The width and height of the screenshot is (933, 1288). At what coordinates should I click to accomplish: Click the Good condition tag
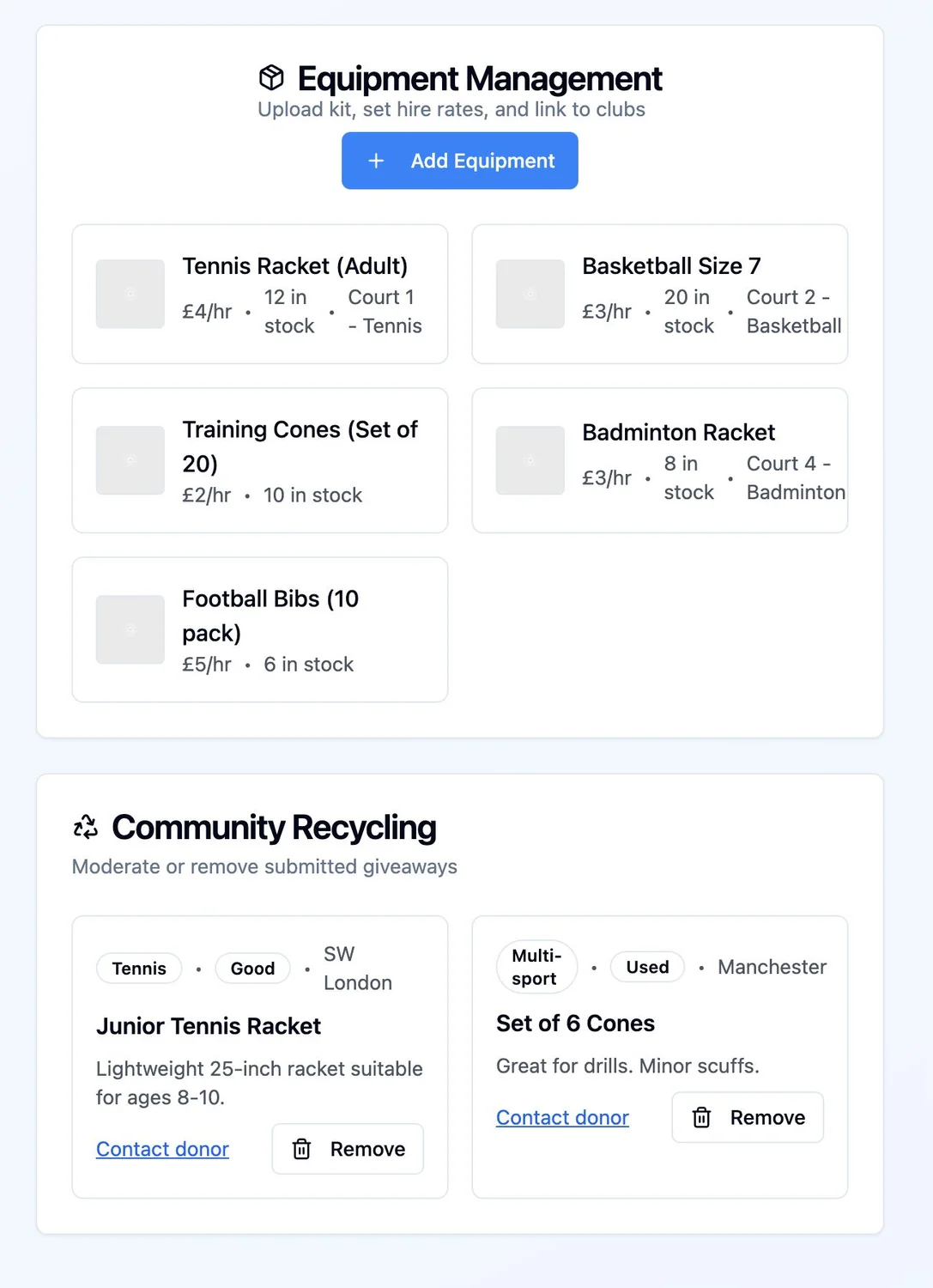point(252,969)
